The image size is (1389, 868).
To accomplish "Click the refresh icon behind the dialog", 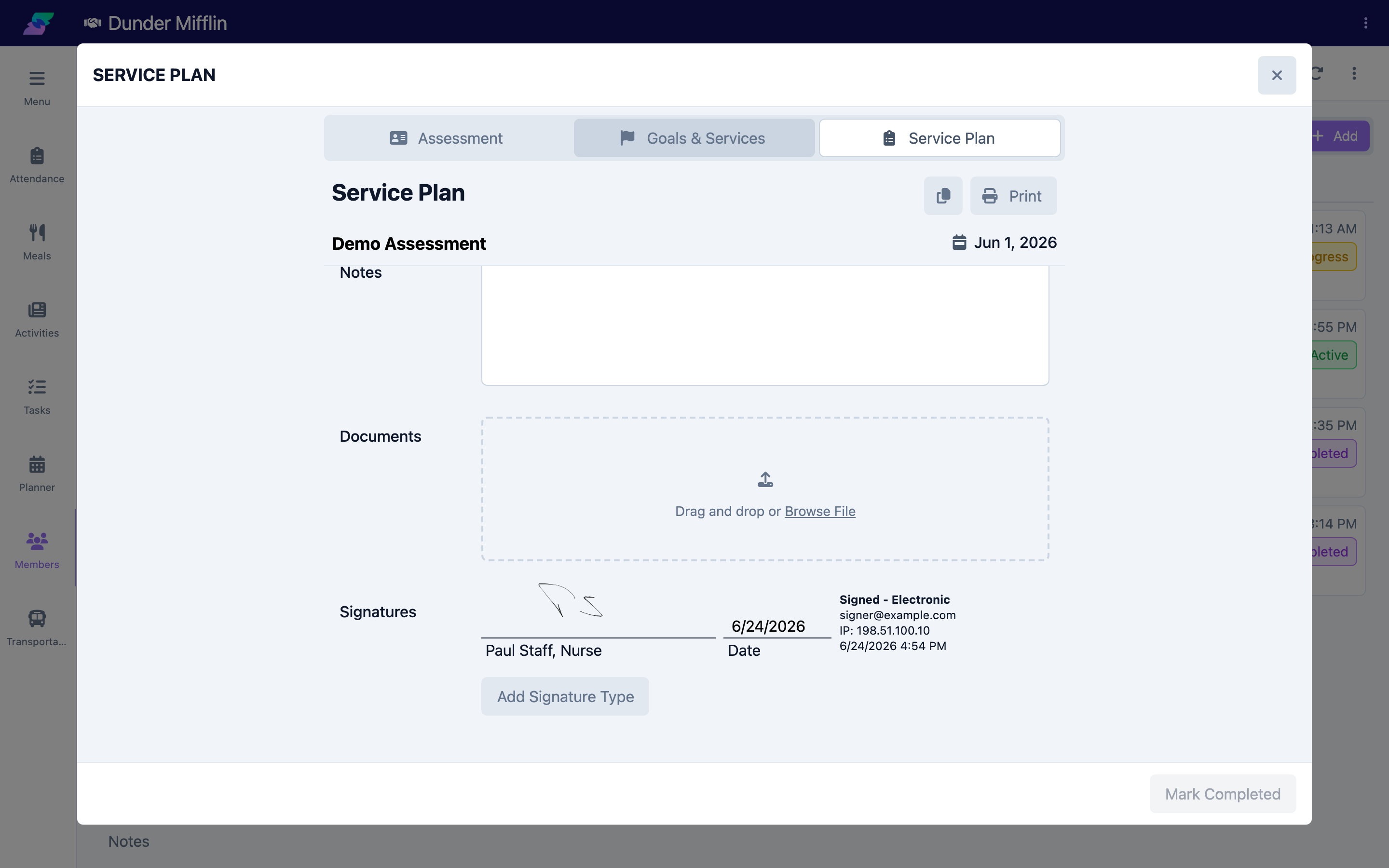I will [1317, 73].
